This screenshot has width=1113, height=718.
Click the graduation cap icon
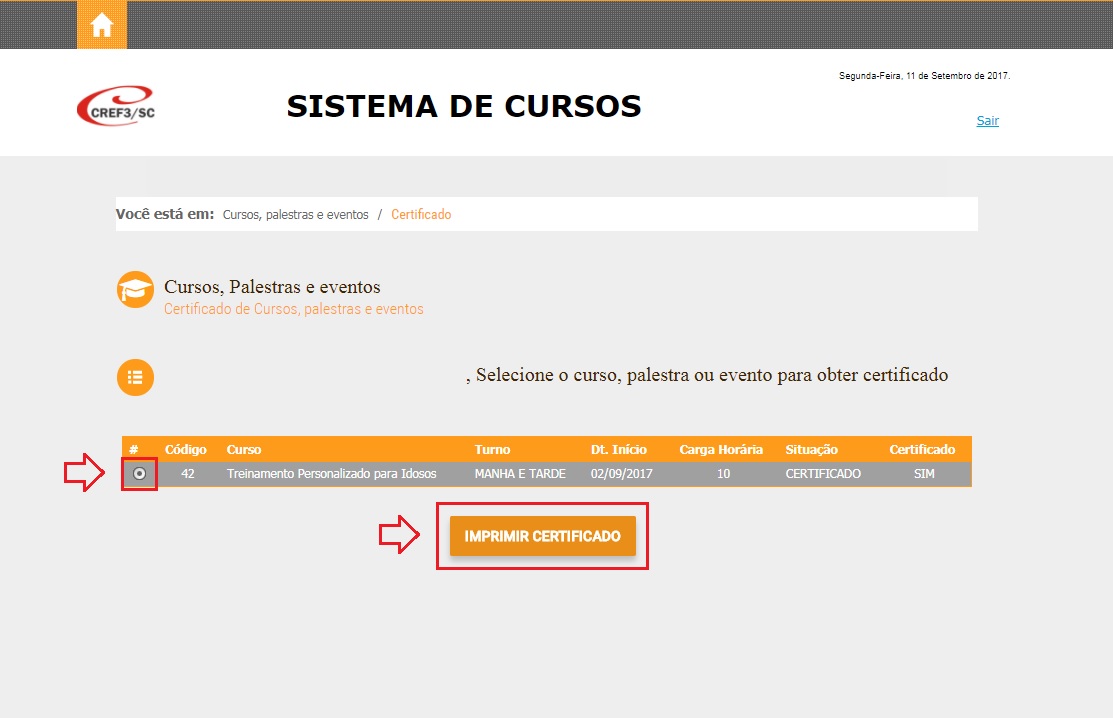[x=135, y=290]
